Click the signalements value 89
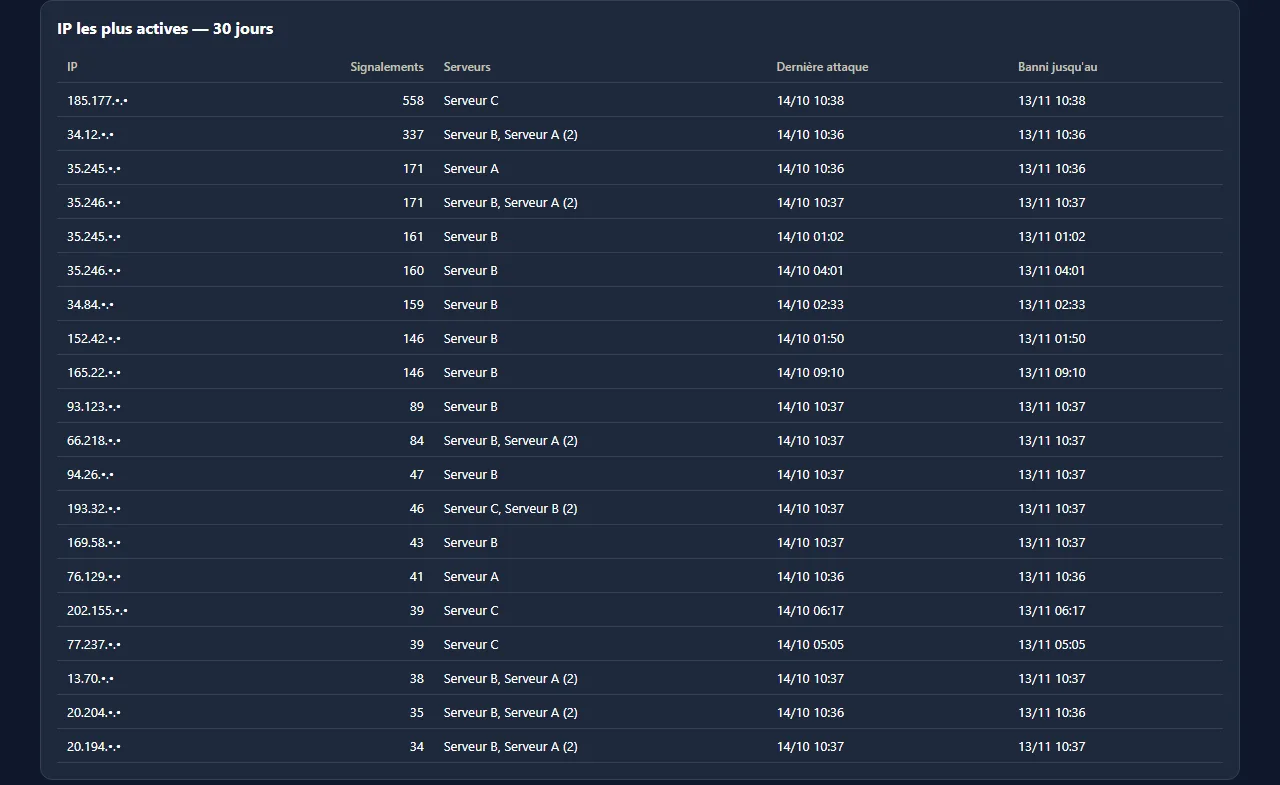Image resolution: width=1280 pixels, height=785 pixels. tap(416, 407)
